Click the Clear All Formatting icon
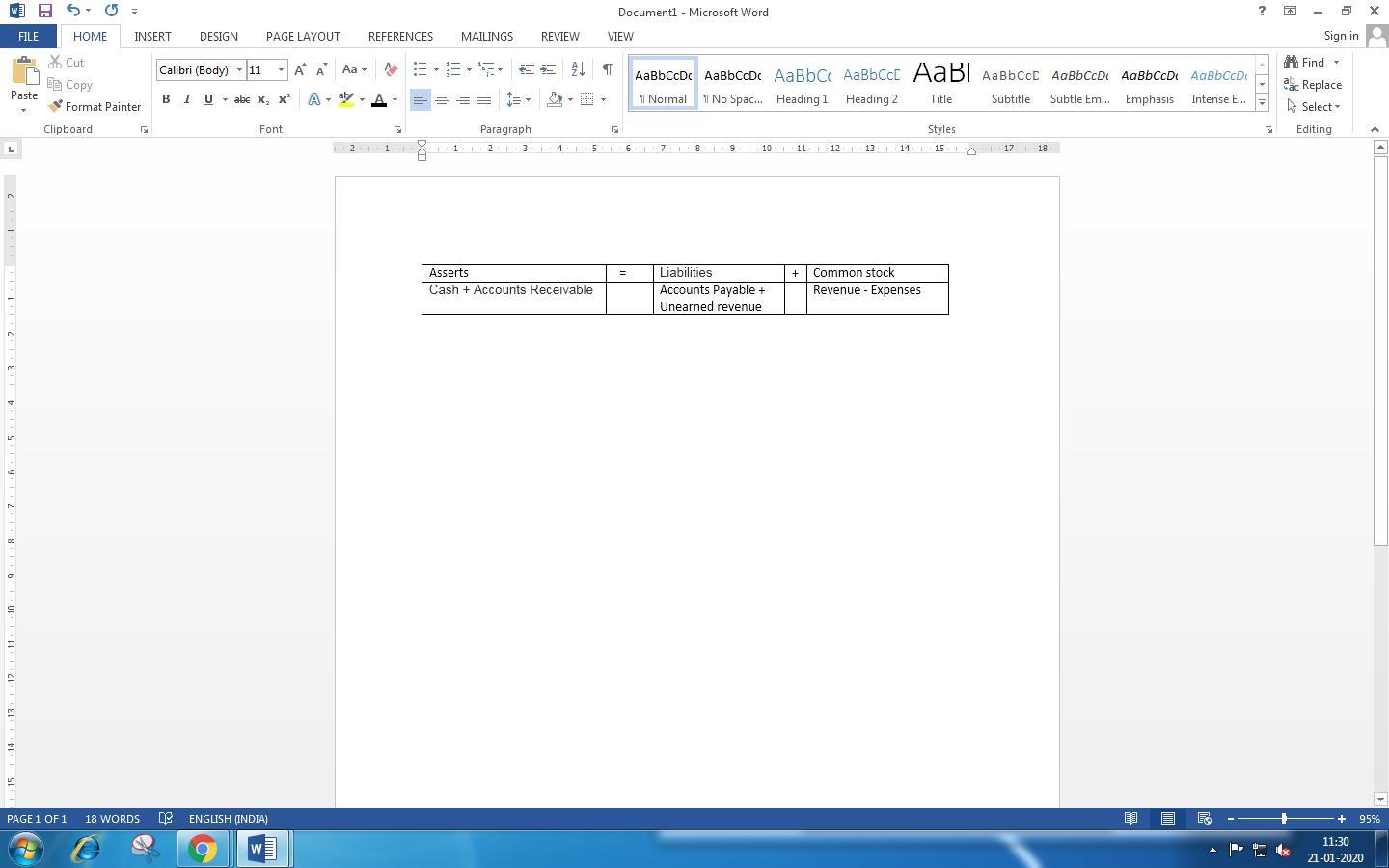1389x868 pixels. [x=391, y=69]
